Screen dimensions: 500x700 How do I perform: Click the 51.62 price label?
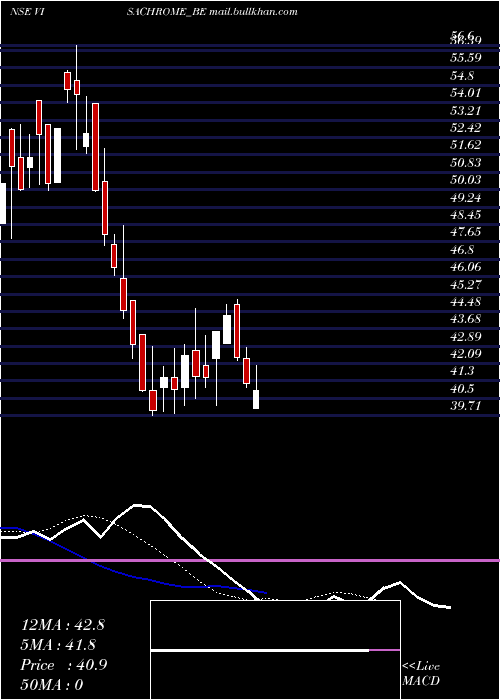pyautogui.click(x=466, y=145)
